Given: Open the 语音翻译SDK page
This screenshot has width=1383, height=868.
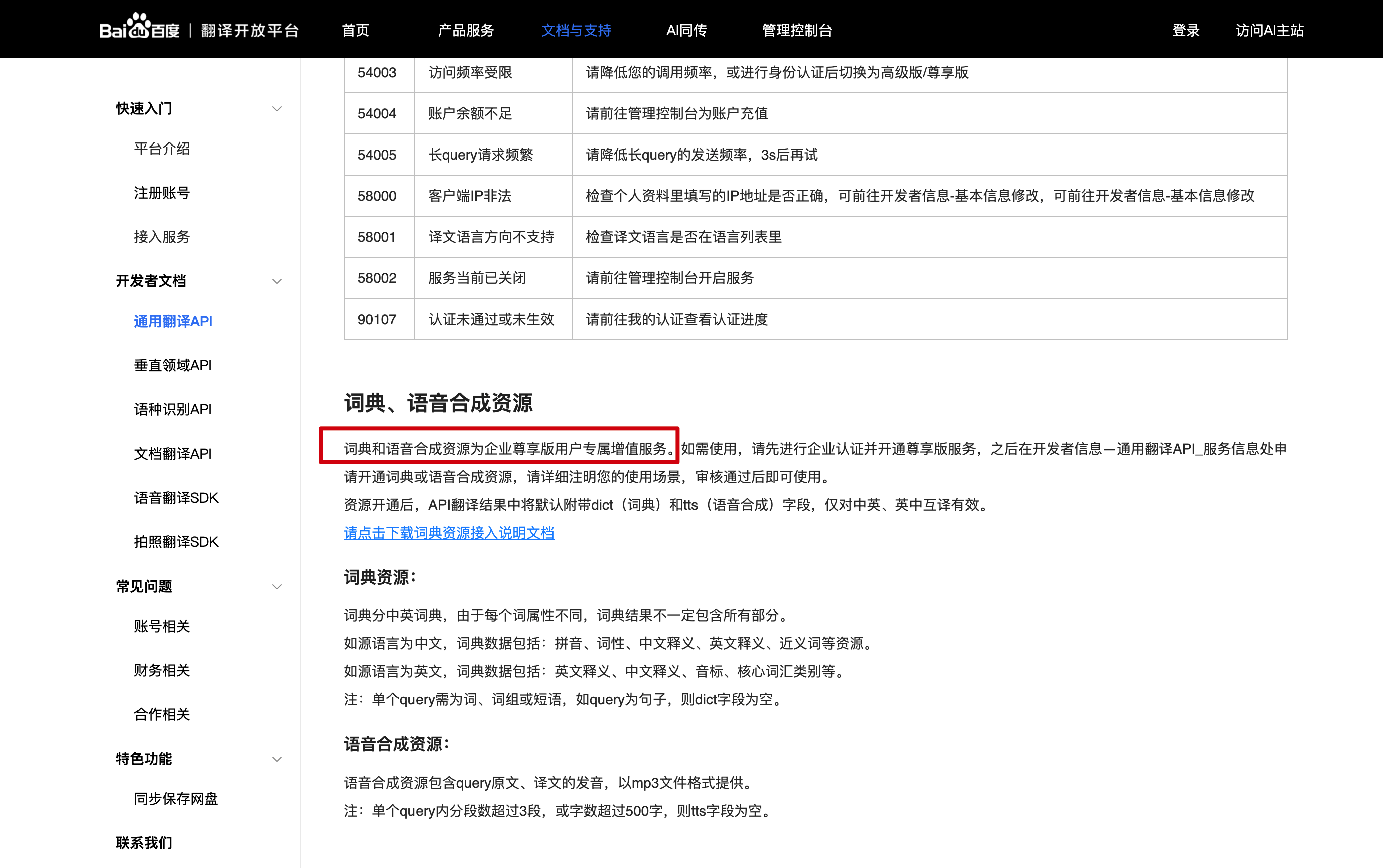Looking at the screenshot, I should click(176, 497).
